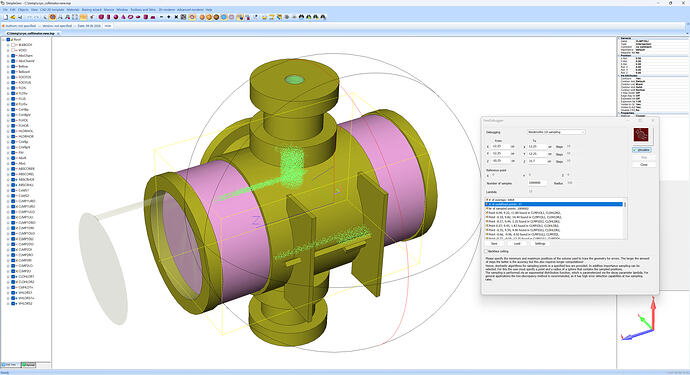Open the Objects menu
690x375 pixels.
pos(23,10)
